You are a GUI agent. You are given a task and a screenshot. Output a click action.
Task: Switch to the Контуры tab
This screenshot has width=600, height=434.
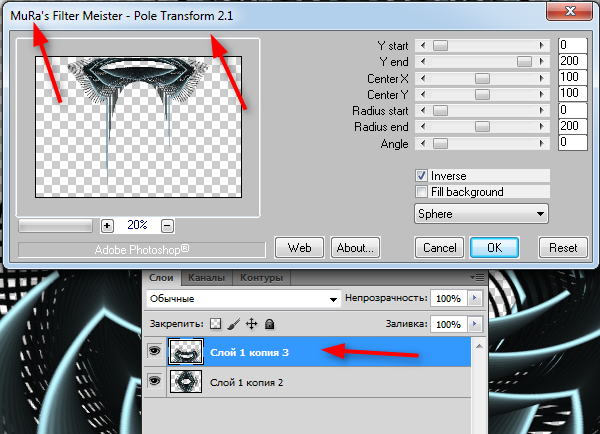point(261,278)
